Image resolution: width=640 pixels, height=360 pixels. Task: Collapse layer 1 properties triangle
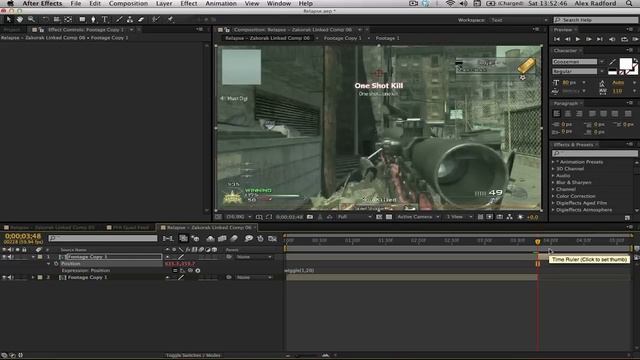tap(33, 257)
